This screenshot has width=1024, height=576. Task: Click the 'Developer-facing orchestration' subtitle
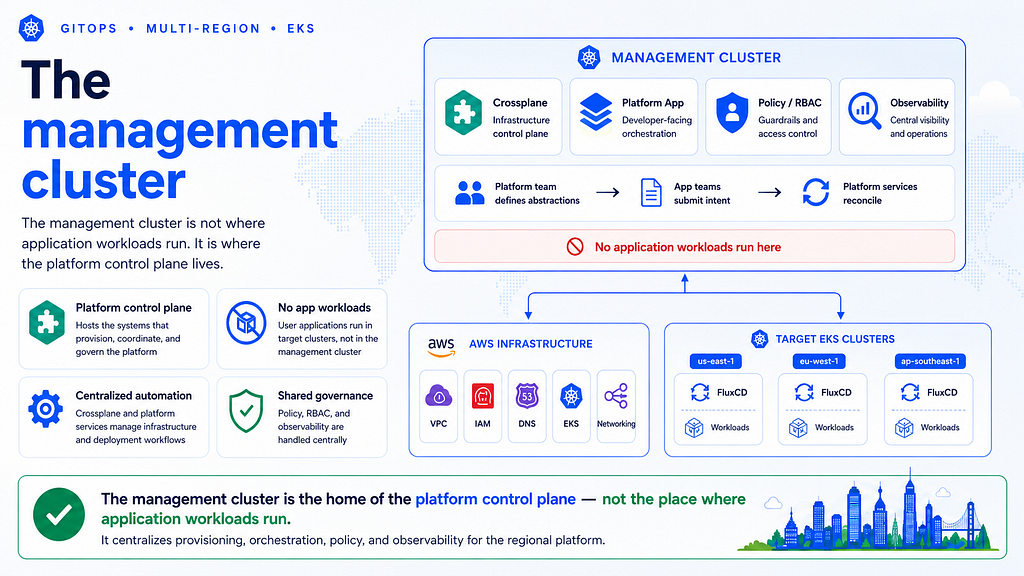[657, 127]
